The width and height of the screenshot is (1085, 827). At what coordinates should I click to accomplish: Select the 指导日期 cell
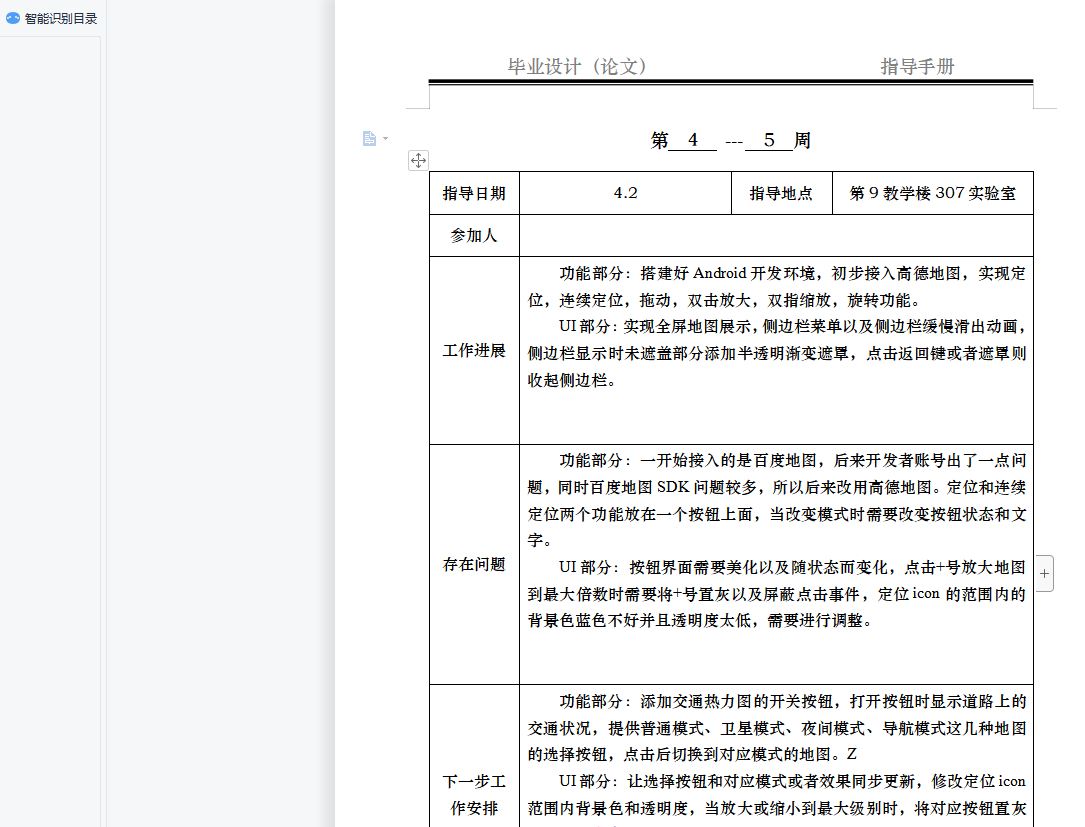click(x=474, y=193)
